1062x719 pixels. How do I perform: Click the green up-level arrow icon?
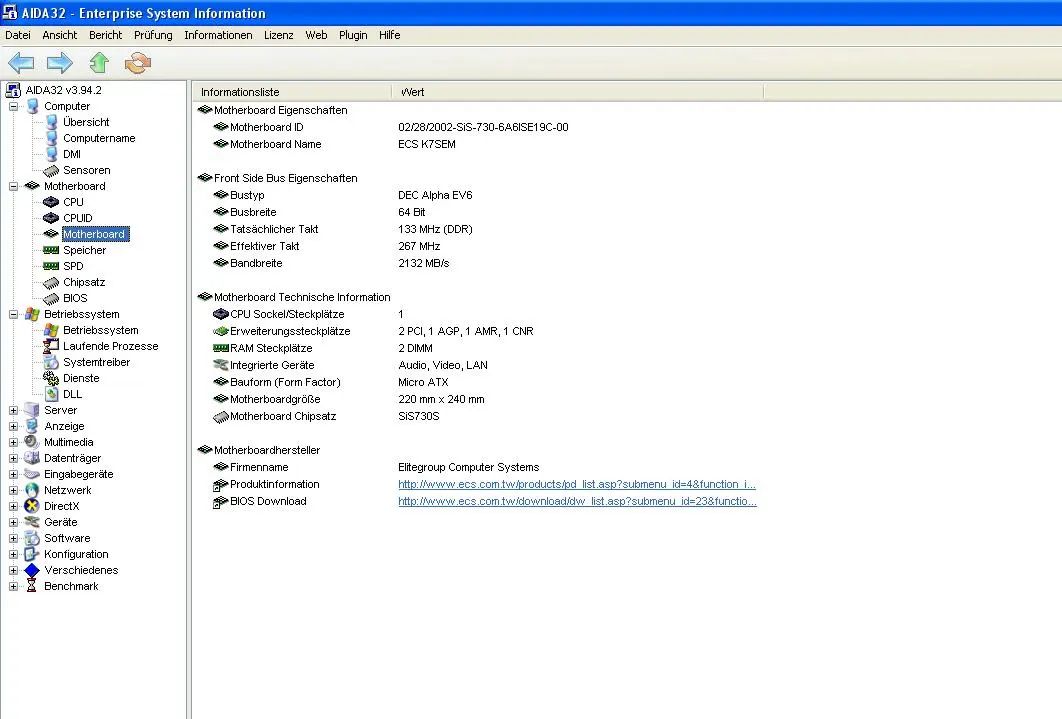coord(99,63)
